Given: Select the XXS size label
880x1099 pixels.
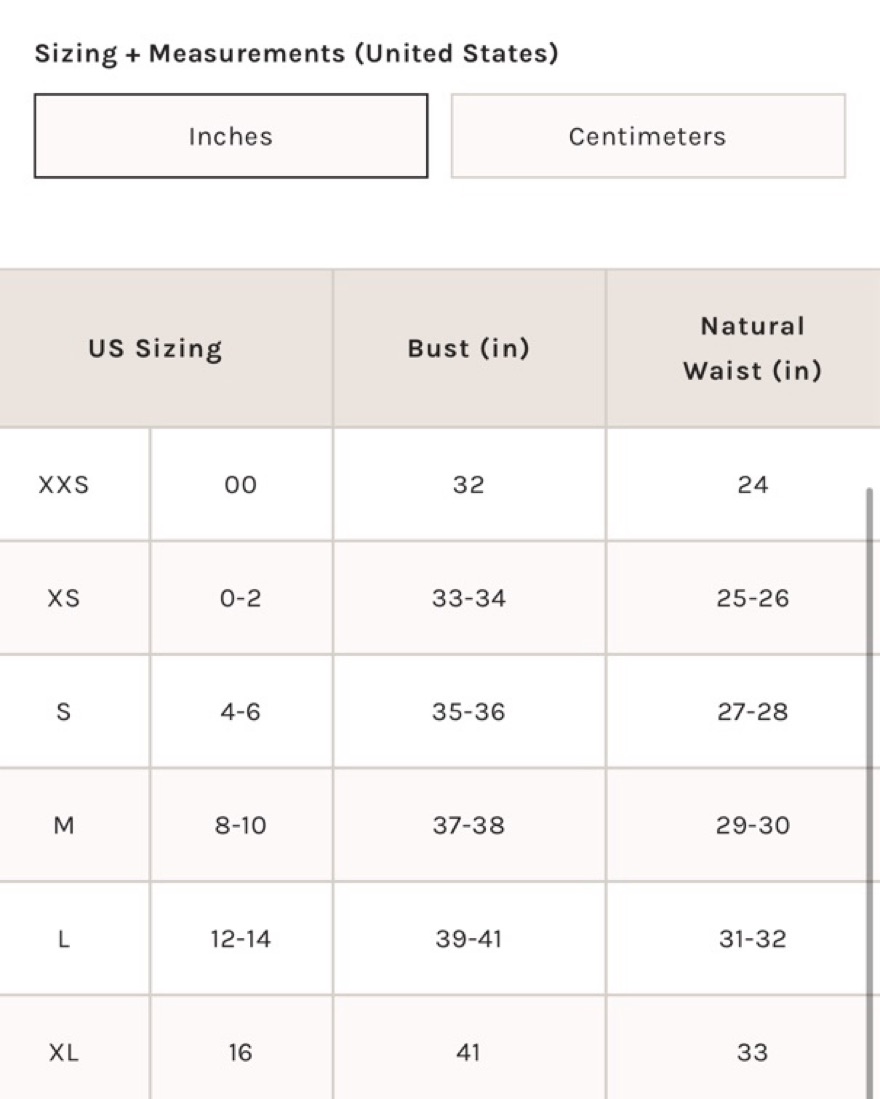Looking at the screenshot, I should tap(64, 484).
